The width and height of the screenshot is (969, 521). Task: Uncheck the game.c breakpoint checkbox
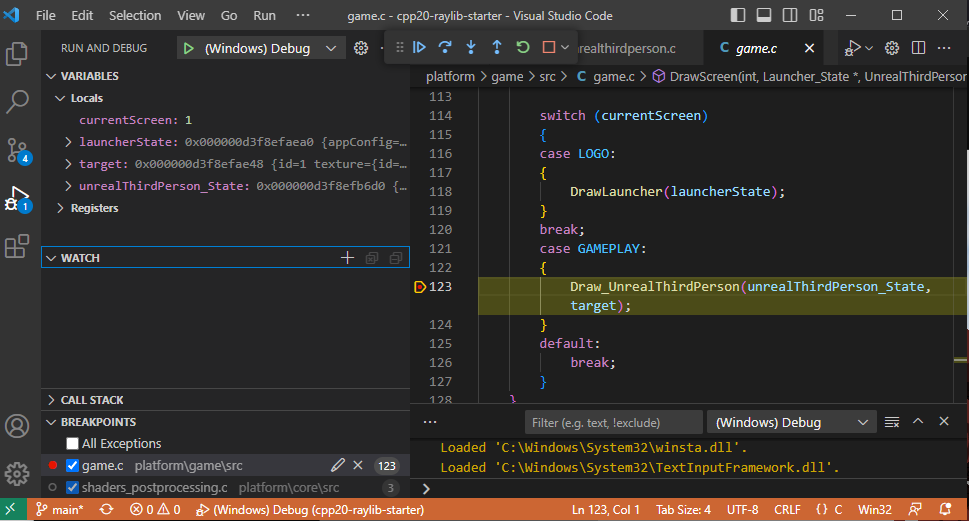point(72,465)
